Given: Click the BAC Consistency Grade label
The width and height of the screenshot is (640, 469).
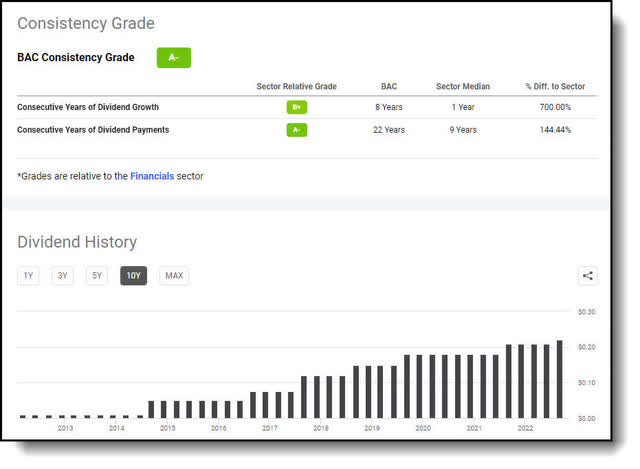Looking at the screenshot, I should [76, 58].
